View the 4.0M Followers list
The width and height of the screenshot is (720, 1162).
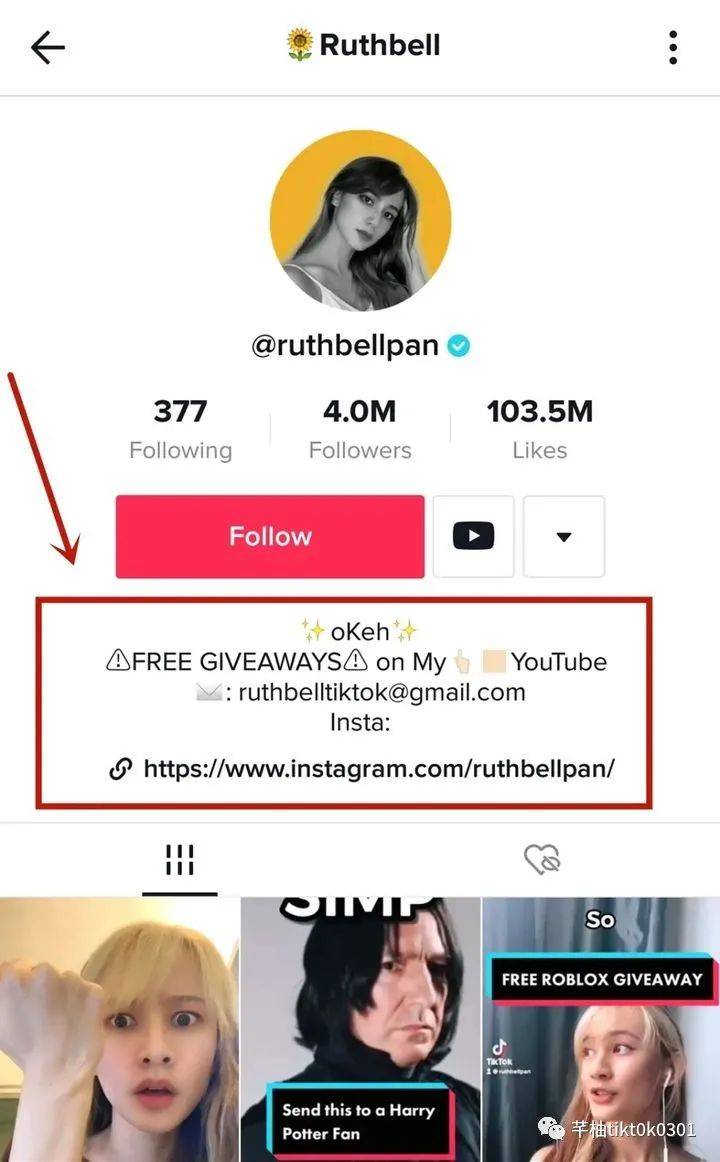click(x=360, y=429)
